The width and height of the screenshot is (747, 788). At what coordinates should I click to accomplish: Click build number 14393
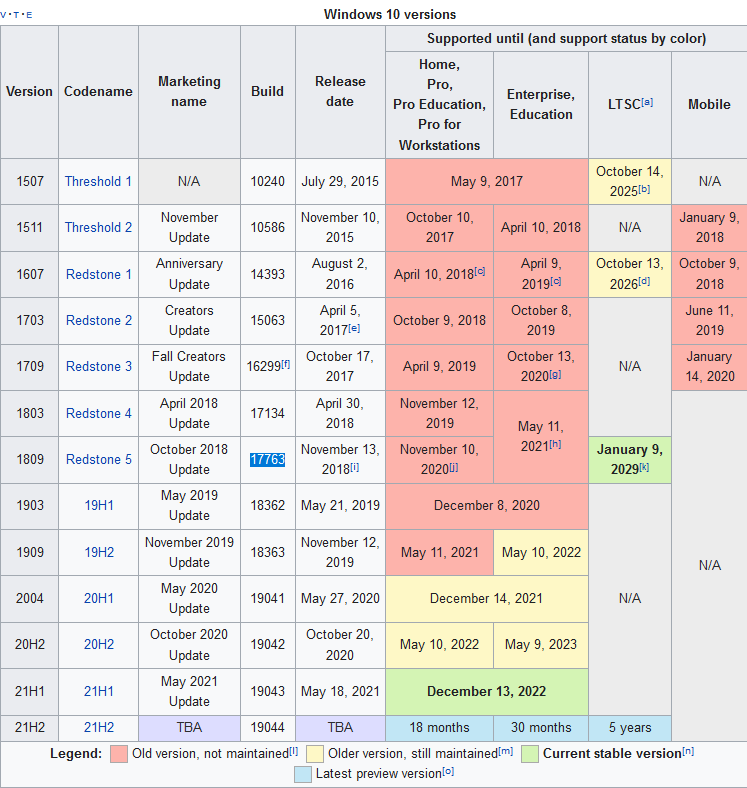coord(267,274)
